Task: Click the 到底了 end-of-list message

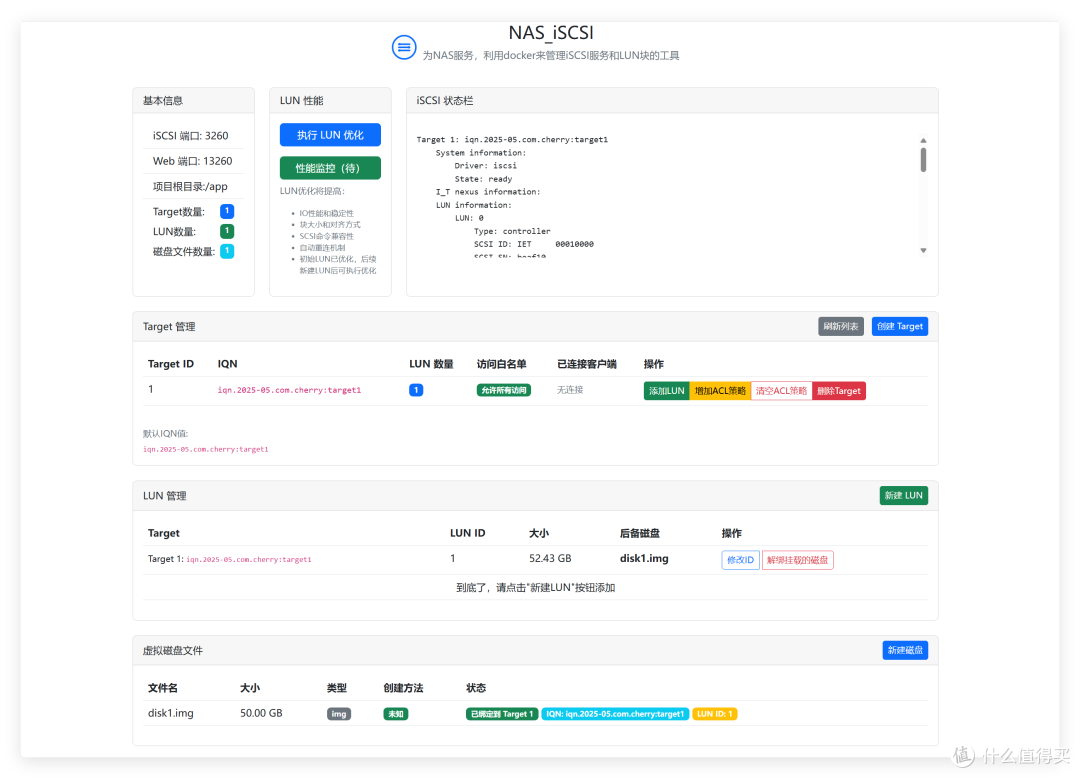Action: point(535,588)
